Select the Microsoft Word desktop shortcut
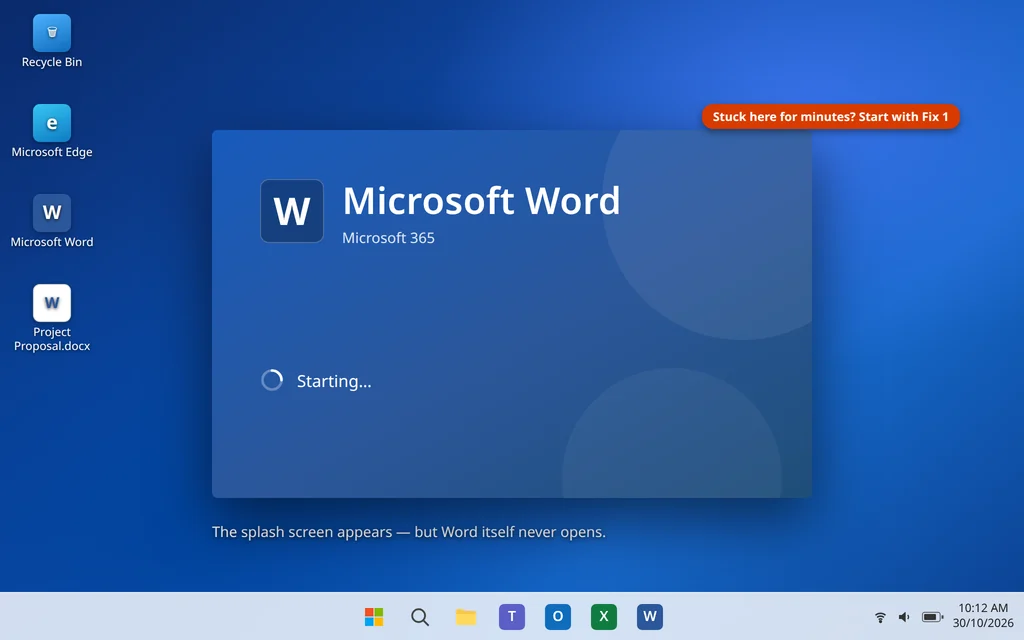This screenshot has height=640, width=1024. coord(52,212)
